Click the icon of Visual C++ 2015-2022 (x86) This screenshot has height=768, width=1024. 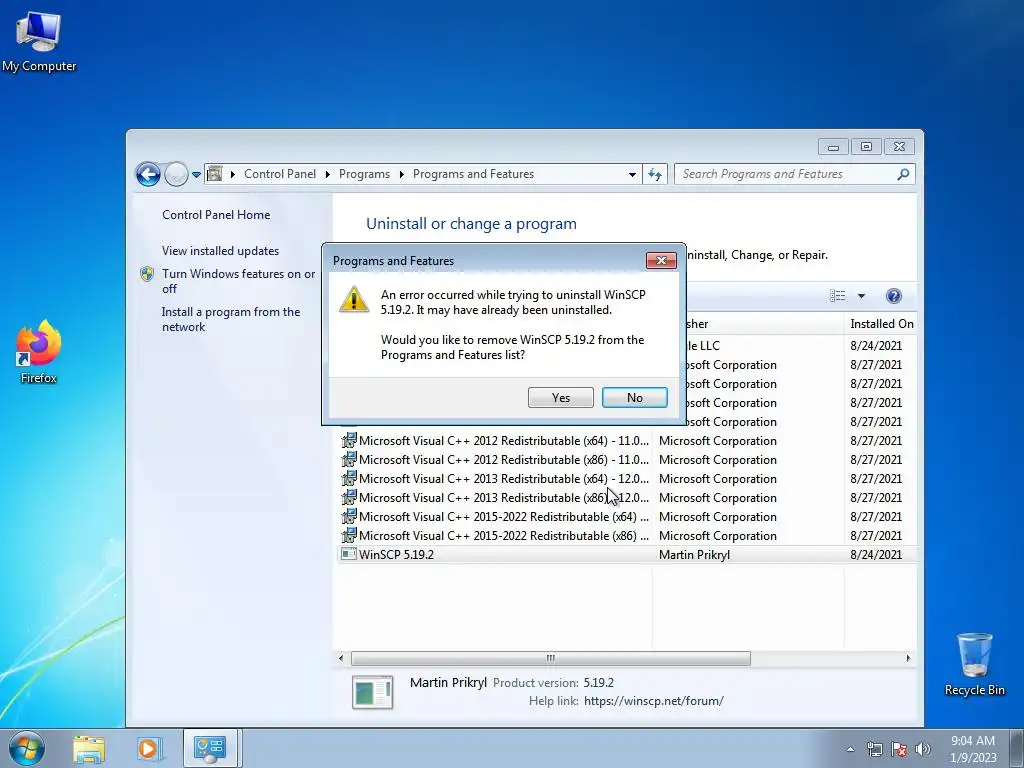[x=349, y=535]
